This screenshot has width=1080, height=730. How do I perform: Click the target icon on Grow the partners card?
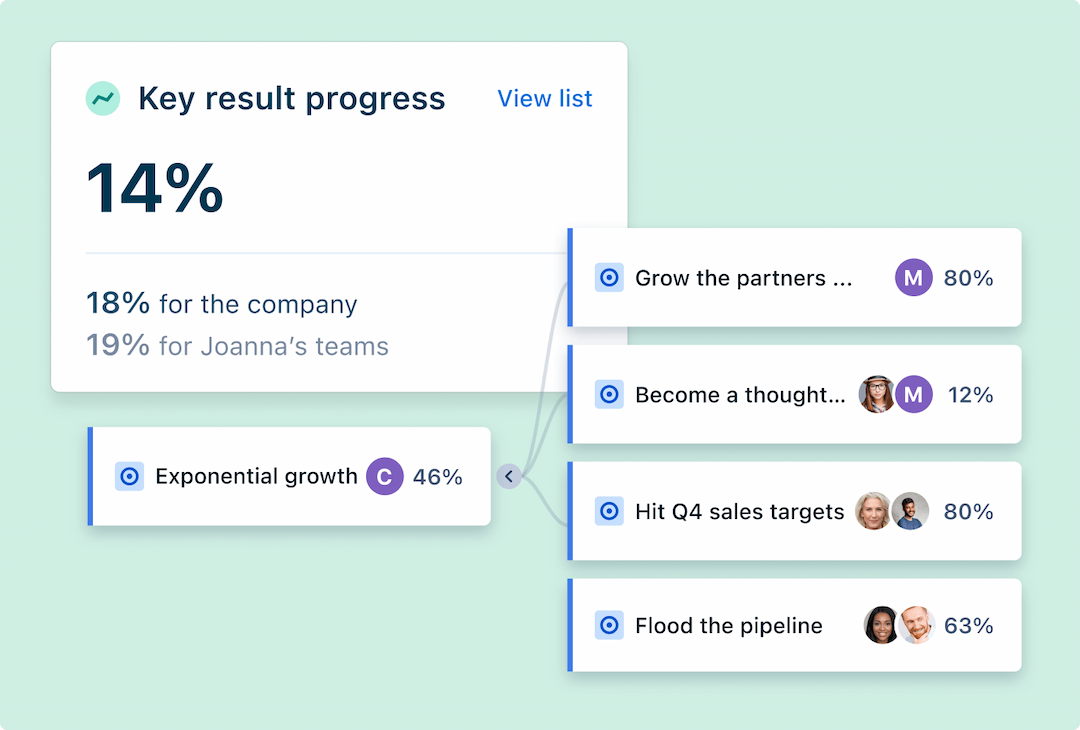coord(609,278)
